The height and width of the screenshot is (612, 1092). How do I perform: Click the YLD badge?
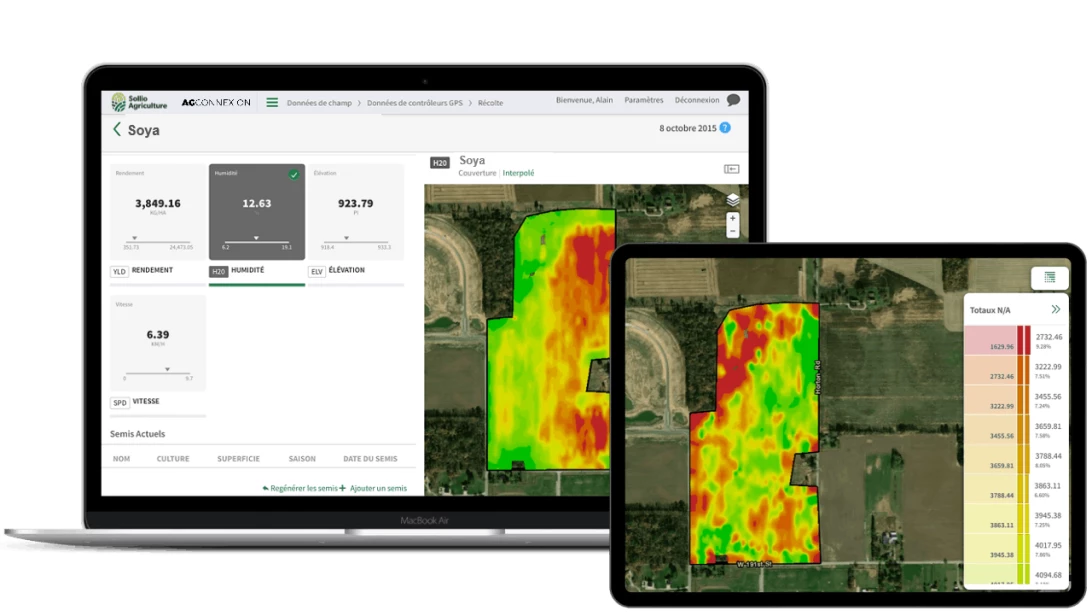coord(119,272)
